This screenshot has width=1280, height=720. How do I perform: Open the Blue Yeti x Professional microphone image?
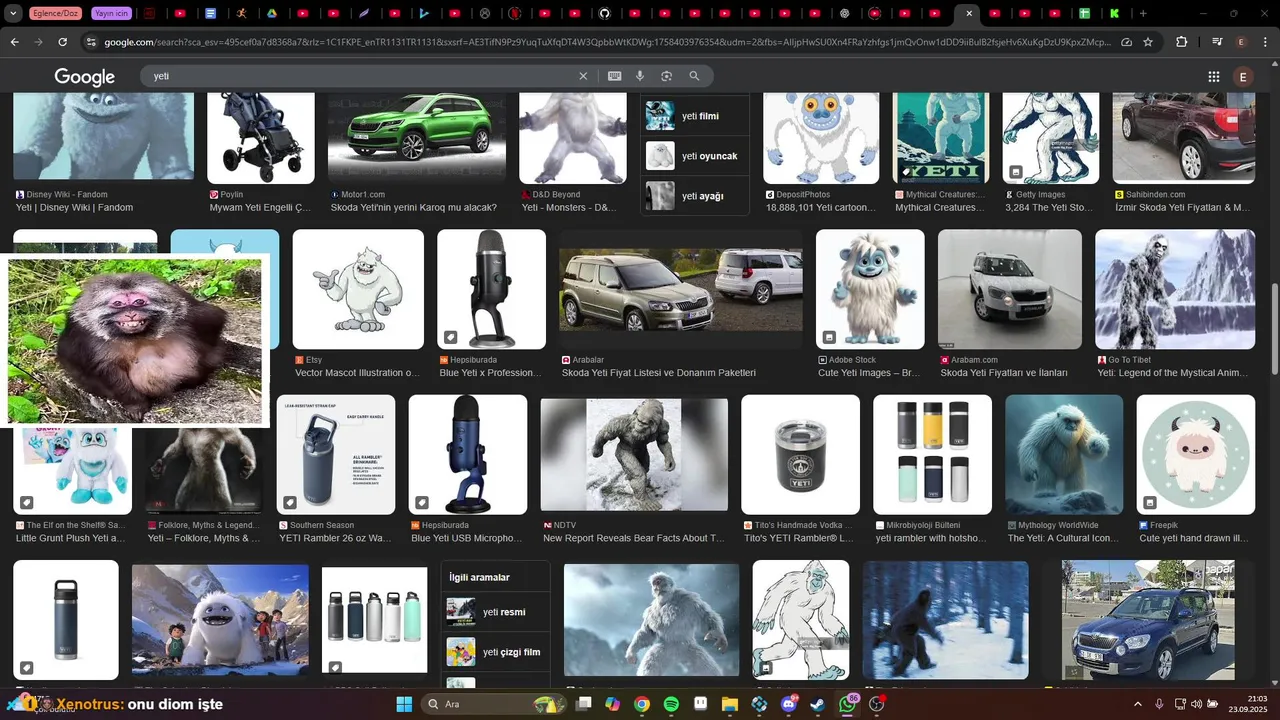(491, 290)
